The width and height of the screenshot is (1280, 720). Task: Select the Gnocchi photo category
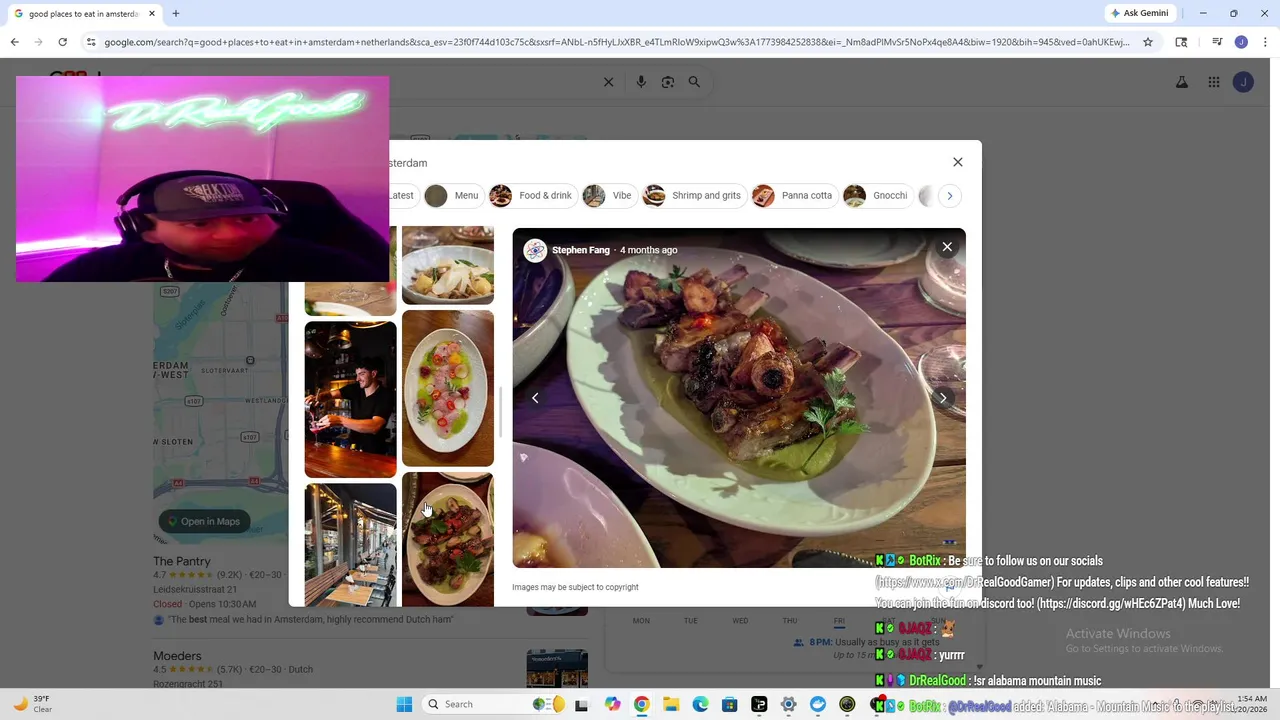point(877,196)
